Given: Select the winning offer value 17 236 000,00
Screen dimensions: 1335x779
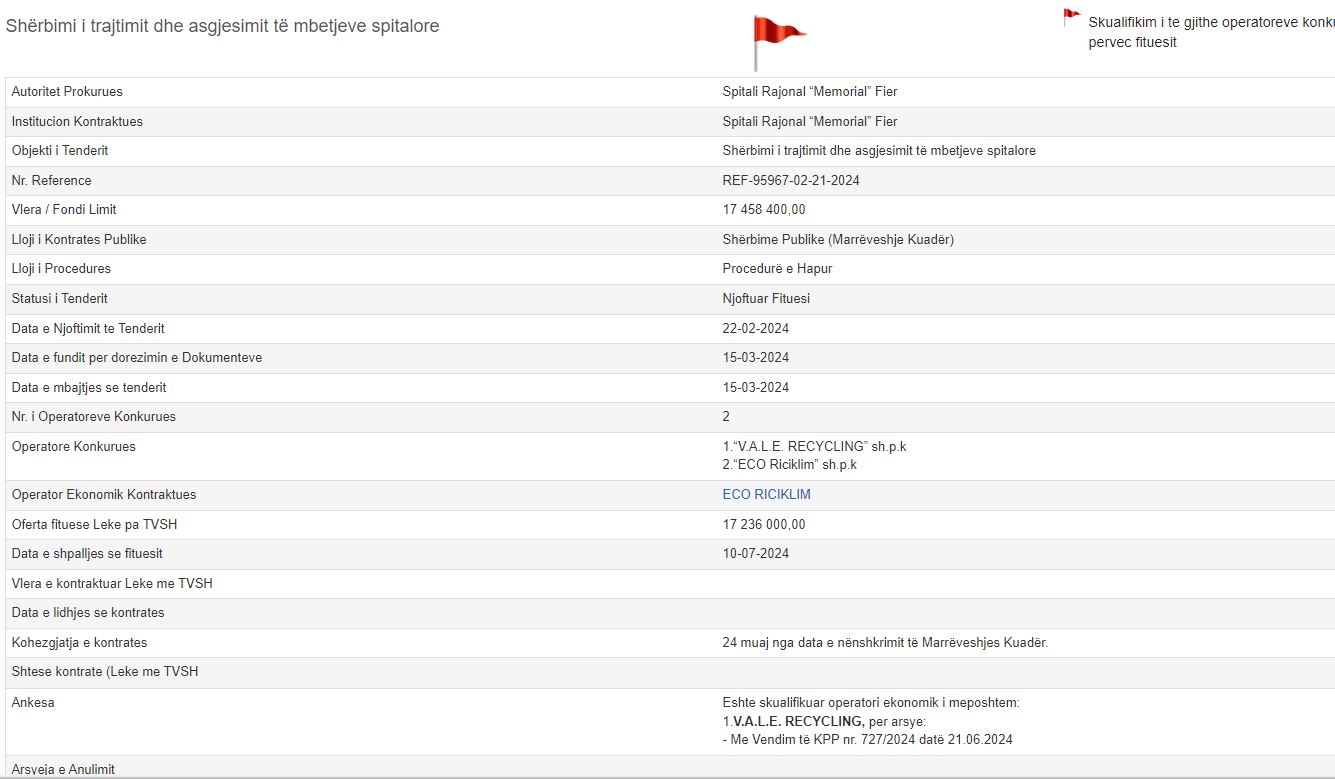Looking at the screenshot, I should (x=763, y=525).
